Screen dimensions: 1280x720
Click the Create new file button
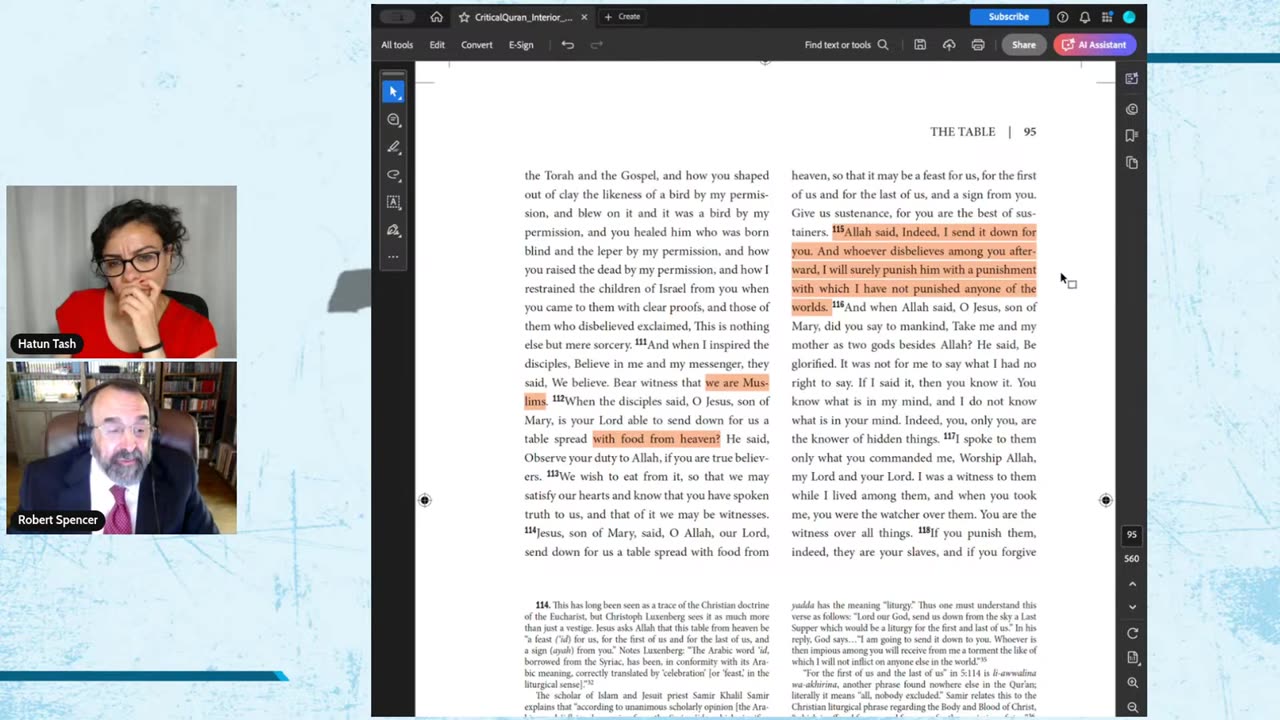622,17
